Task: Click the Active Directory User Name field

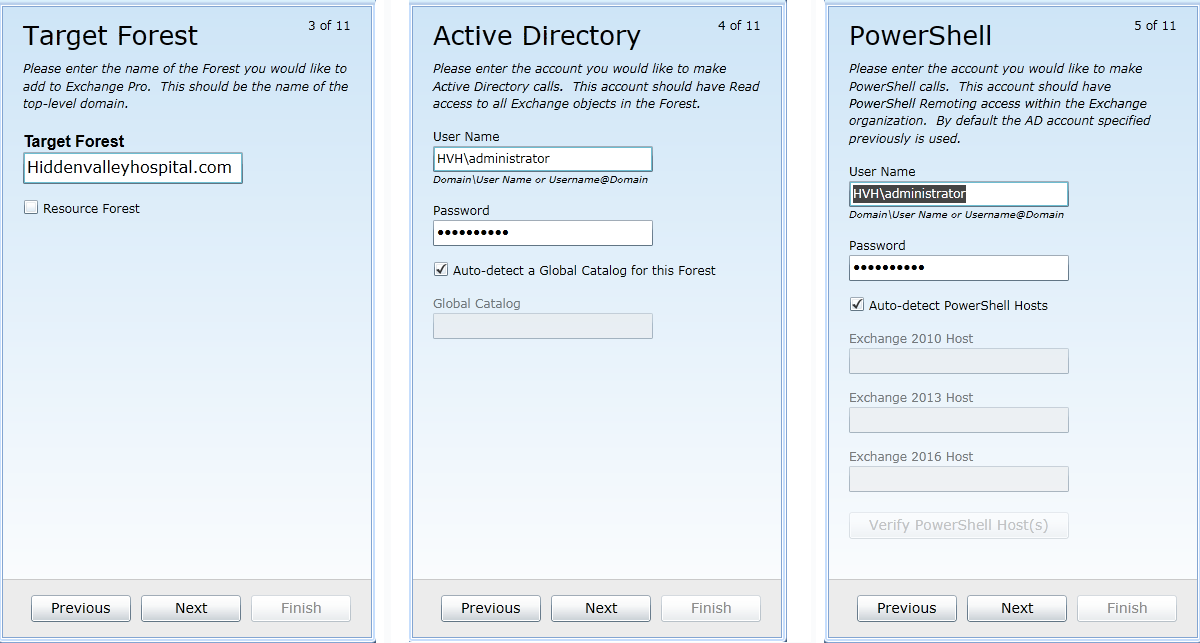Action: click(543, 159)
